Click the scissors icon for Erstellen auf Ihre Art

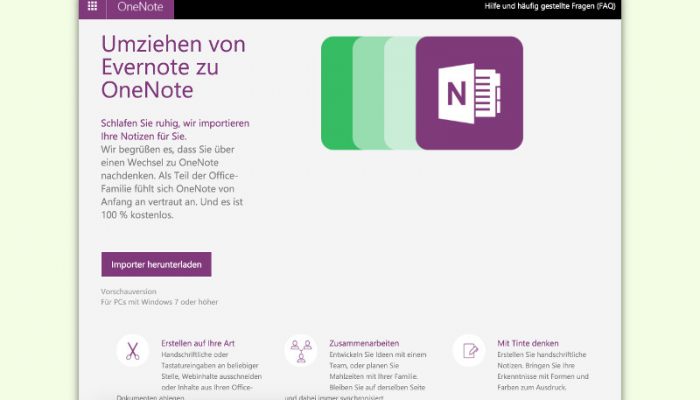coord(133,350)
